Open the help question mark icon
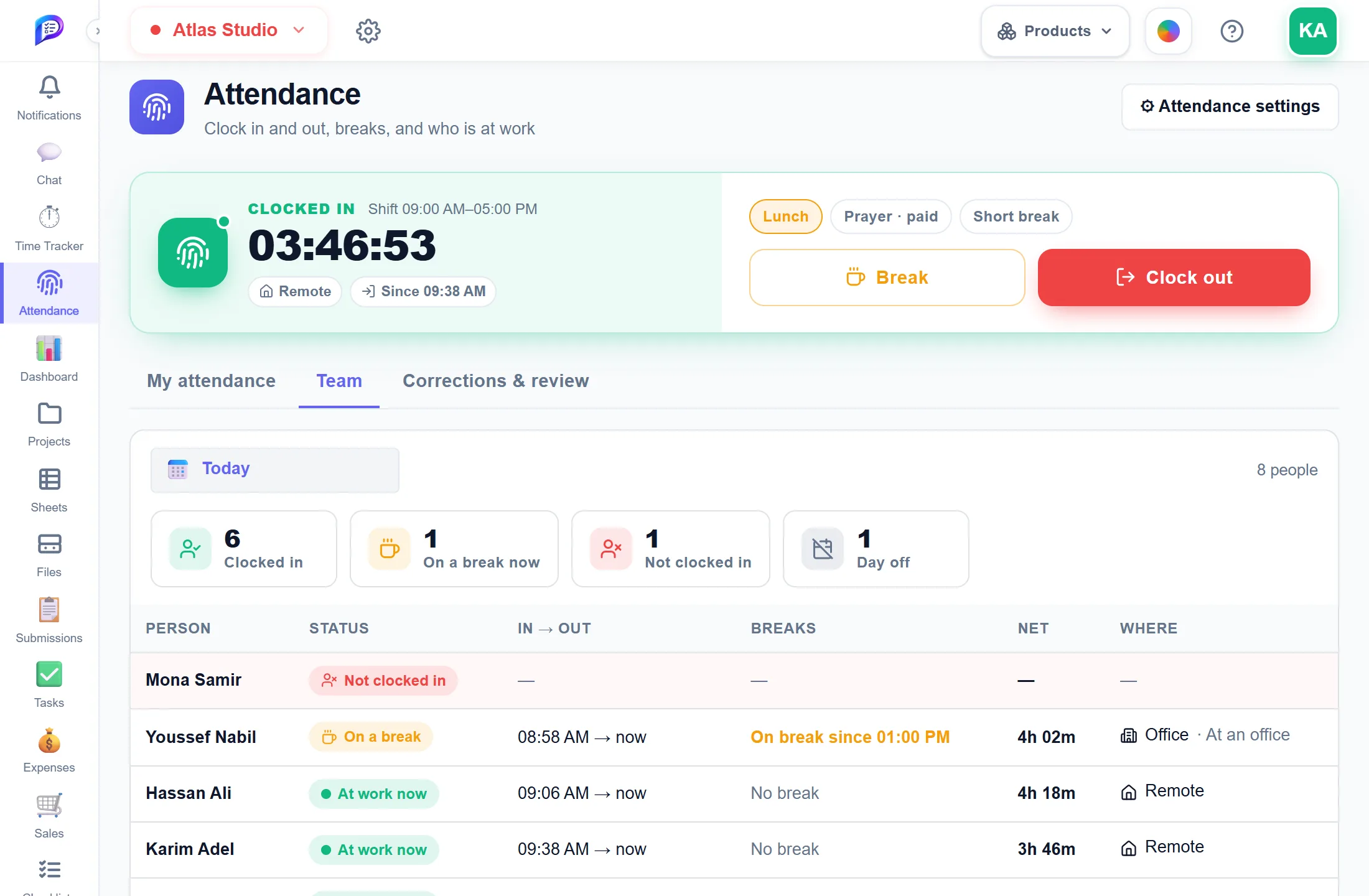Screen dimensions: 1369x896 (1231, 31)
